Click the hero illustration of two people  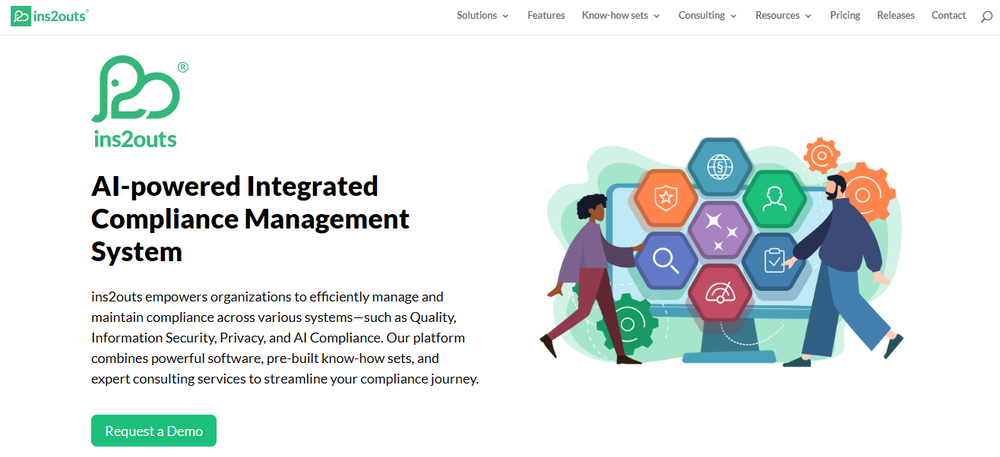pyautogui.click(x=721, y=252)
